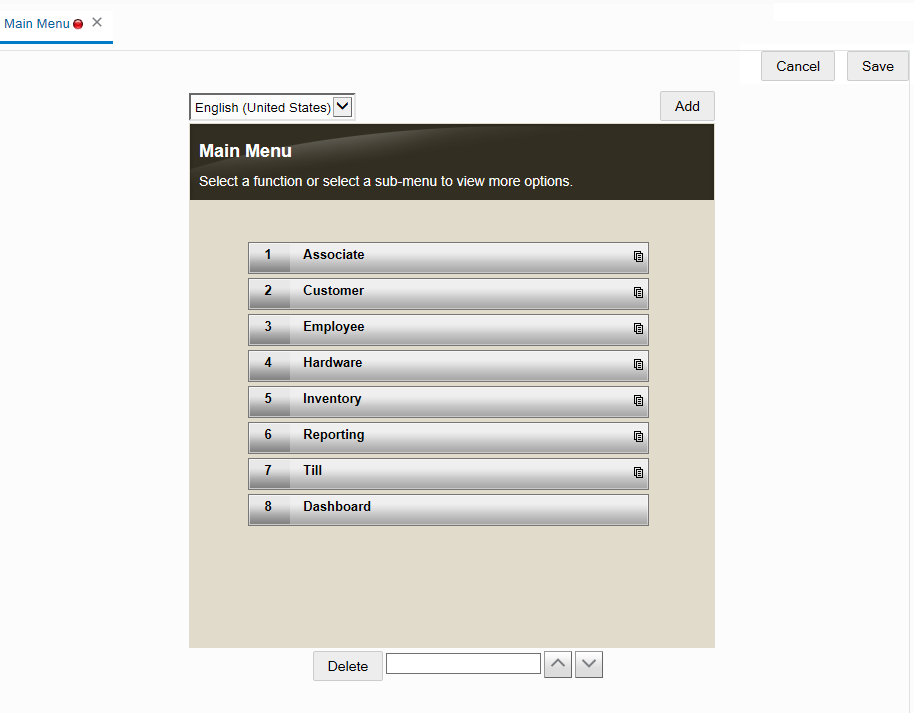Click the Delete button
Image resolution: width=914 pixels, height=713 pixels.
pyautogui.click(x=347, y=665)
